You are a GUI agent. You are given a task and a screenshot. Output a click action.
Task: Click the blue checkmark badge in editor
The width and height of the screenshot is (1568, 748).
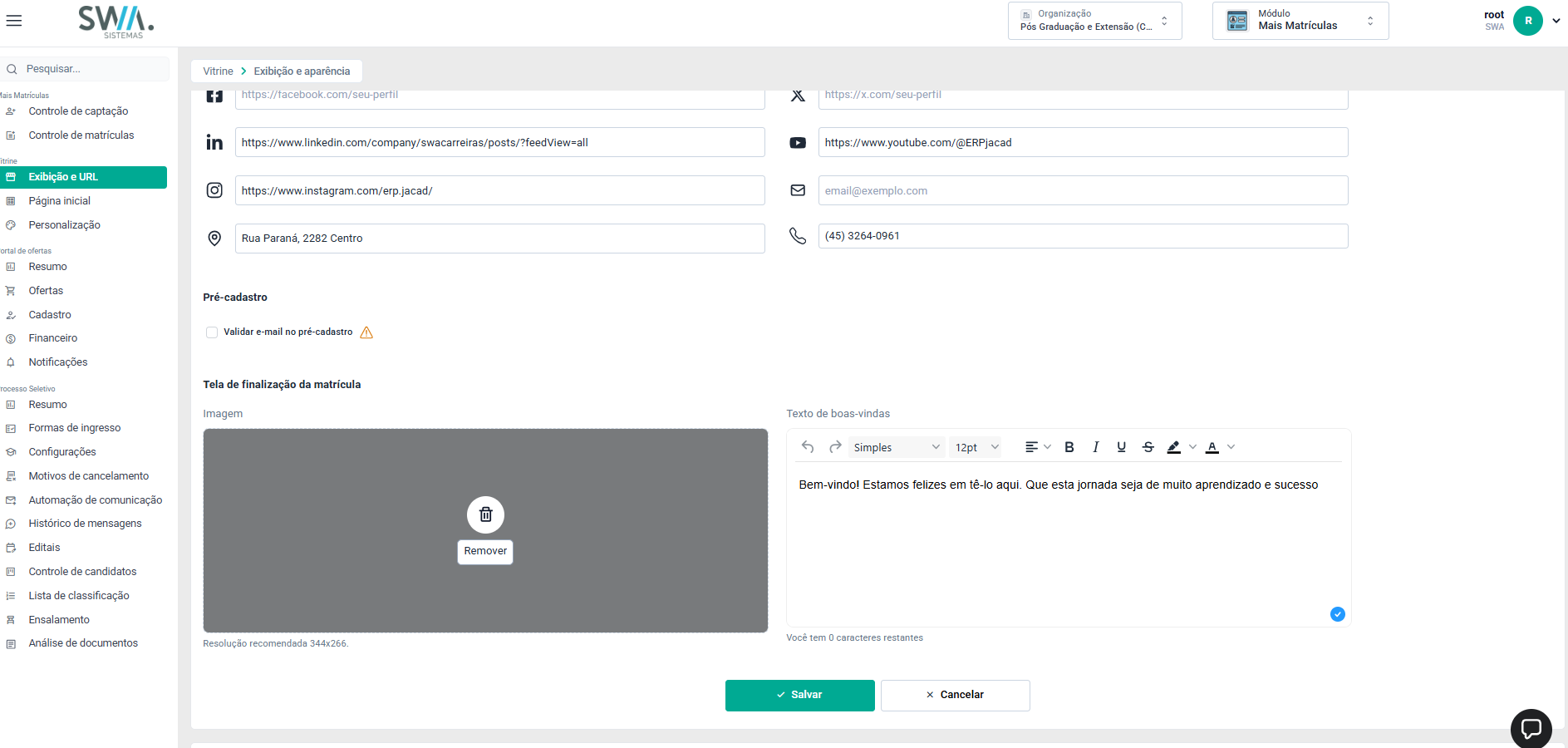coord(1337,614)
